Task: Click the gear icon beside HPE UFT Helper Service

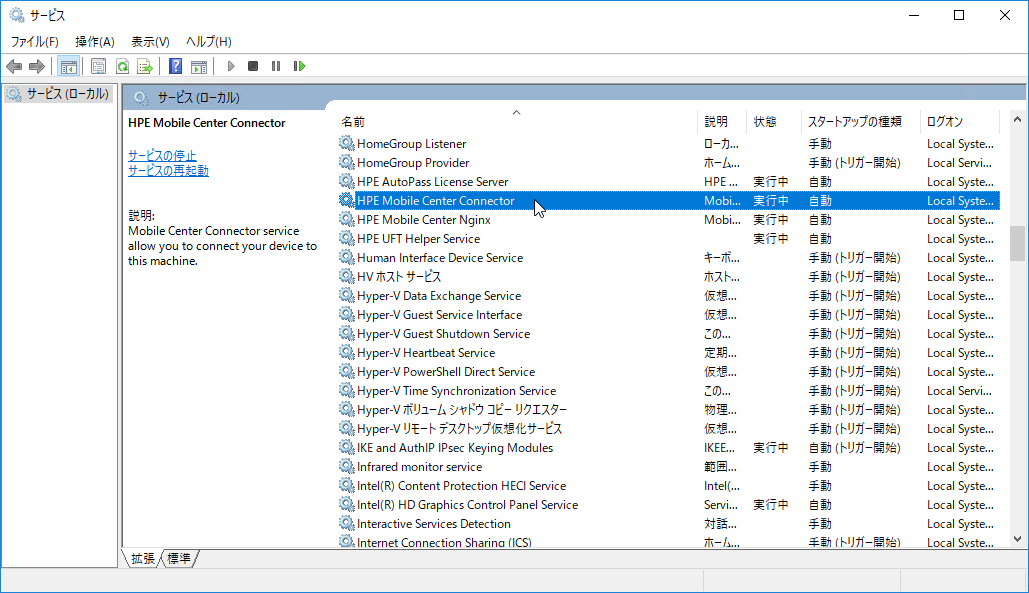Action: [x=346, y=238]
